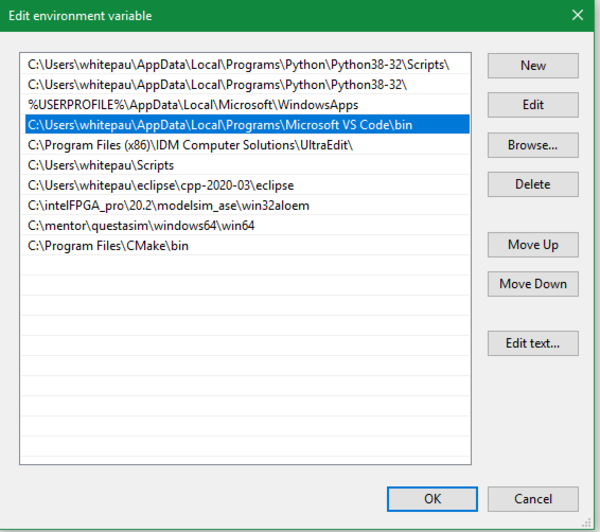Select the CMake\bin path entry
600x532 pixels.
click(x=108, y=245)
